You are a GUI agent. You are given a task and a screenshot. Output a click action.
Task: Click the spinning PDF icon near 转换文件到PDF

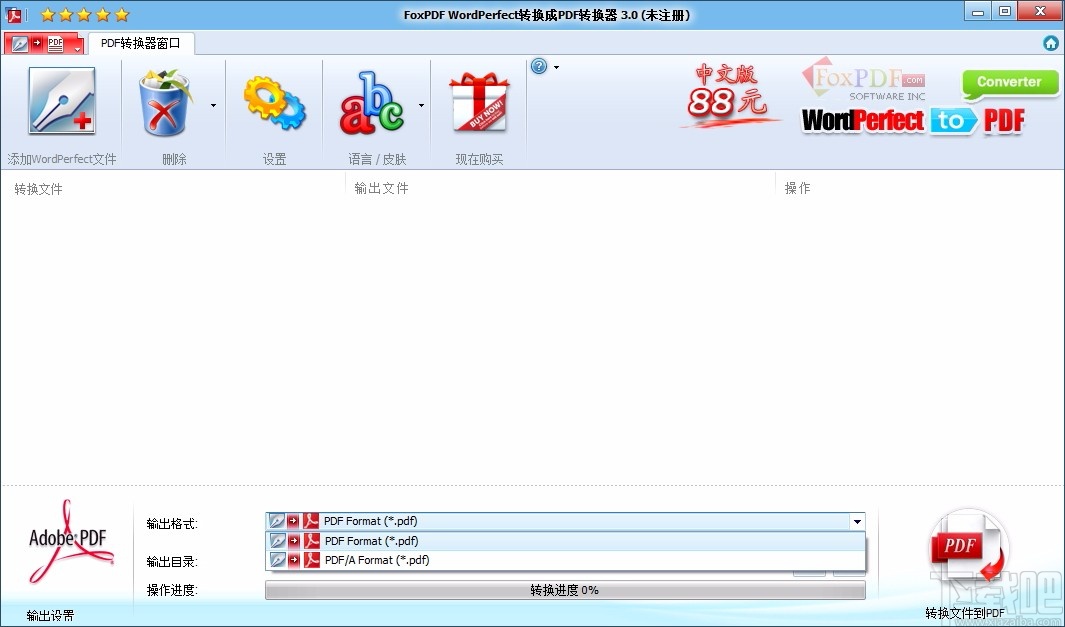(966, 545)
